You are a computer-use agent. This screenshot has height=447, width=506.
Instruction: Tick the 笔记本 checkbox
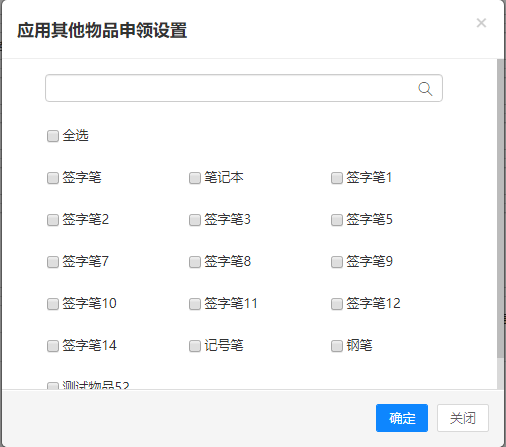pyautogui.click(x=195, y=178)
